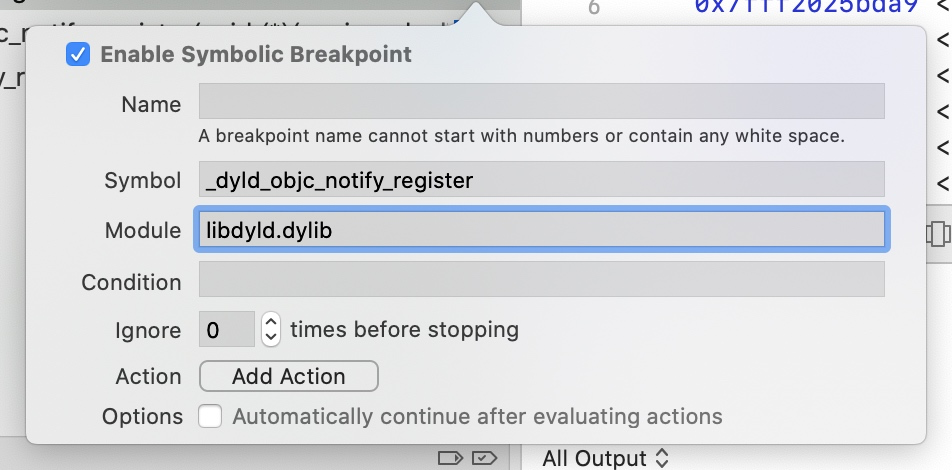Click the Options label
Image resolution: width=952 pixels, height=470 pixels.
(142, 416)
